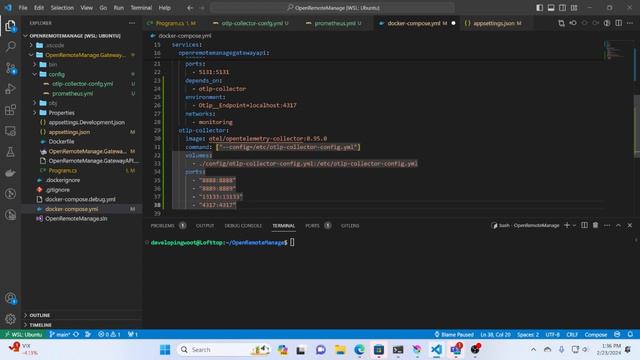The image size is (640, 360).
Task: Go back with the navigation arrow
Action: (190, 8)
